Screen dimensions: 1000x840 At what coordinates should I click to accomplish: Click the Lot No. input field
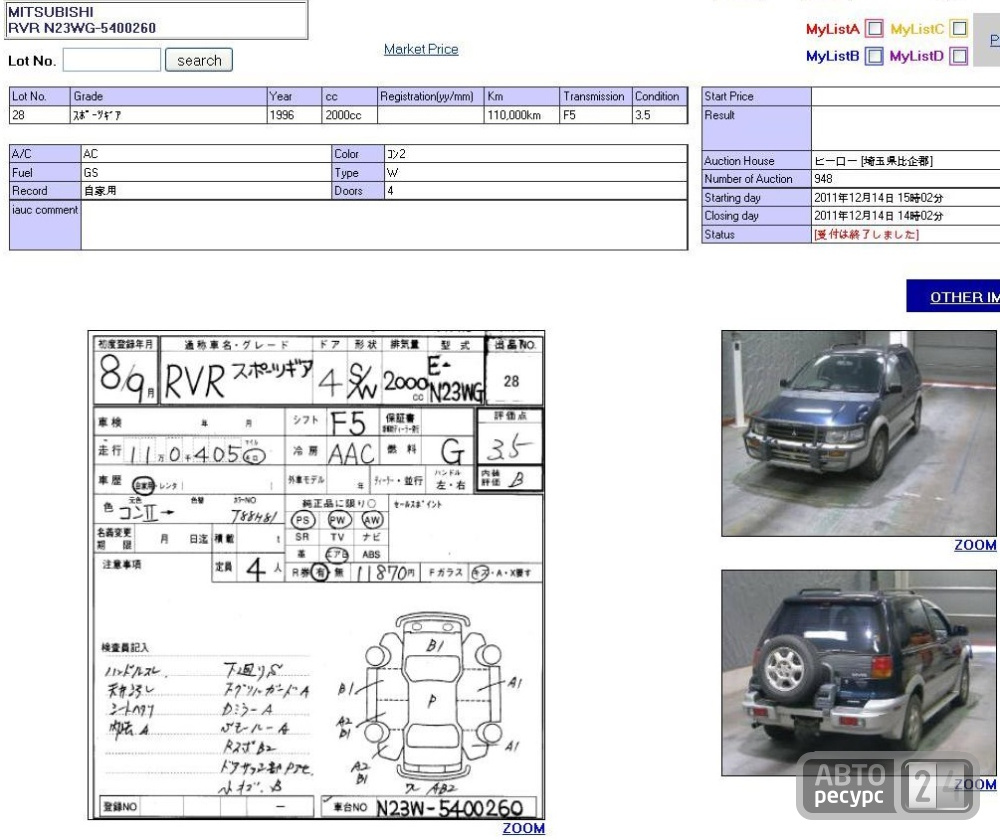click(112, 60)
